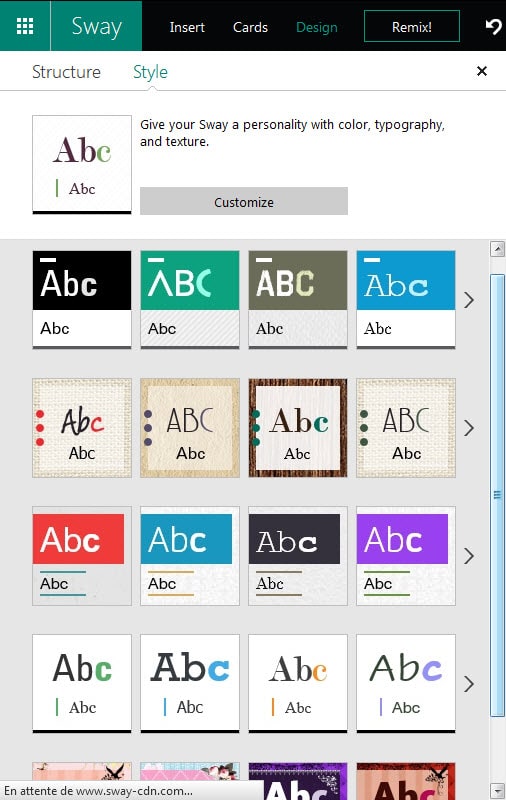This screenshot has height=800, width=506.
Task: Select burlap style with green dots
Action: point(406,428)
